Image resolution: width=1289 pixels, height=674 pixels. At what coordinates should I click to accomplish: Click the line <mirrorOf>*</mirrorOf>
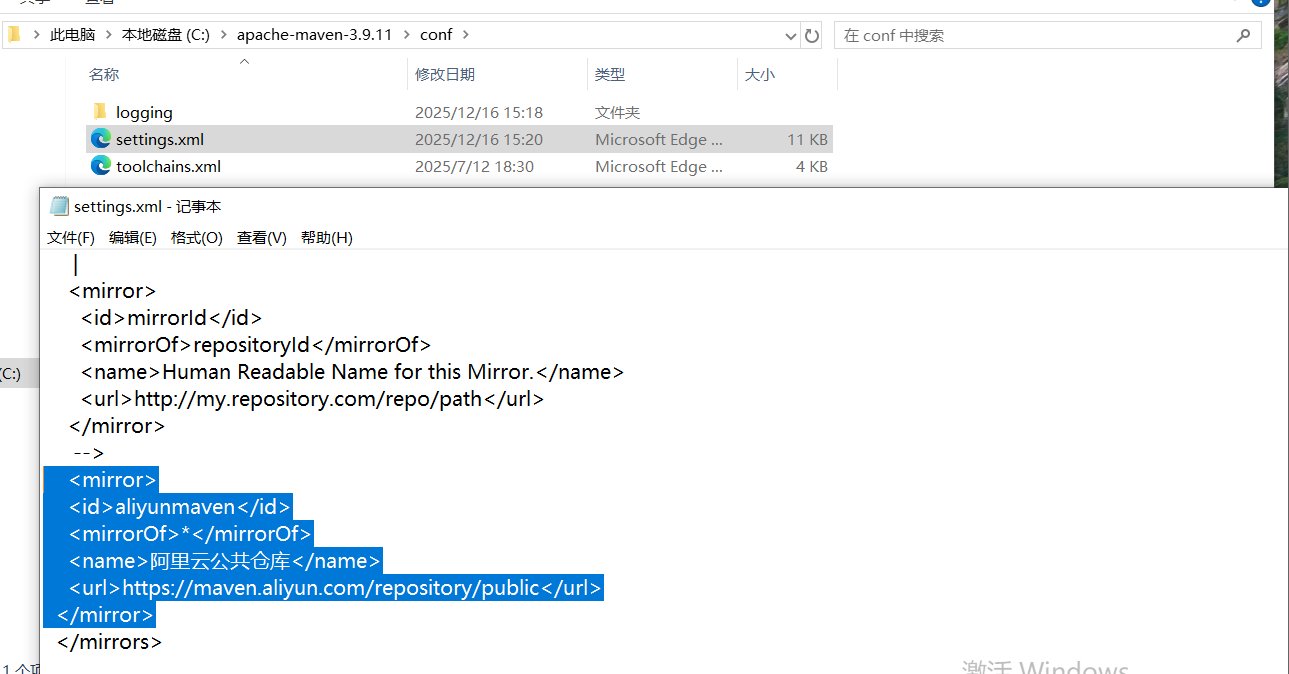click(x=191, y=534)
